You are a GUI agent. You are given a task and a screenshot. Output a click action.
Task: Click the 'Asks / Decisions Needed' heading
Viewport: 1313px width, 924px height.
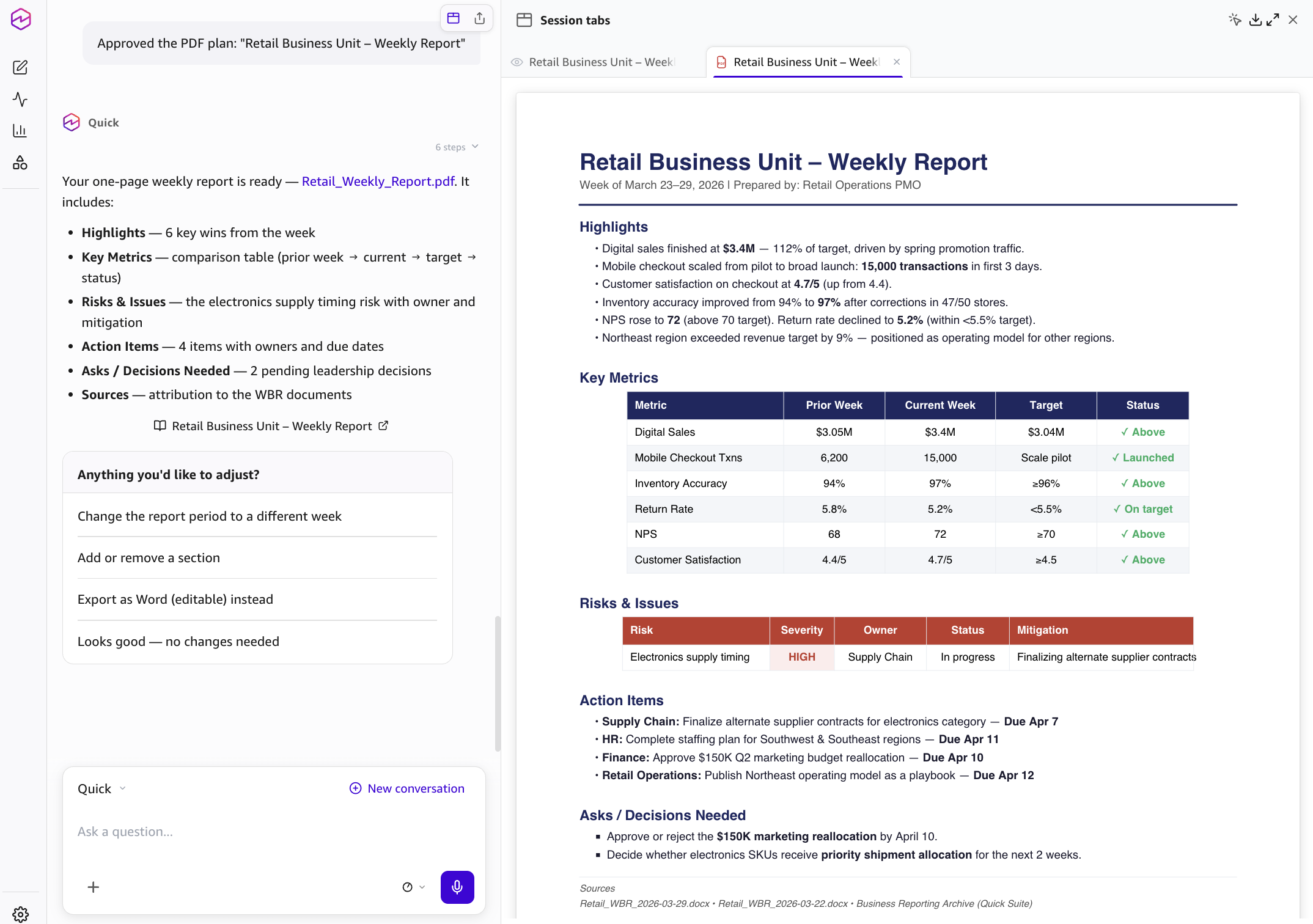pyautogui.click(x=662, y=815)
